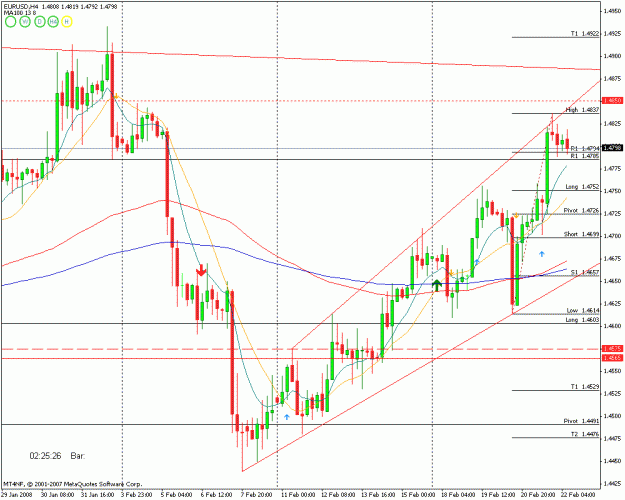Click the 13 Feb 16:00 time label
The width and height of the screenshot is (625, 500).
pos(378,495)
